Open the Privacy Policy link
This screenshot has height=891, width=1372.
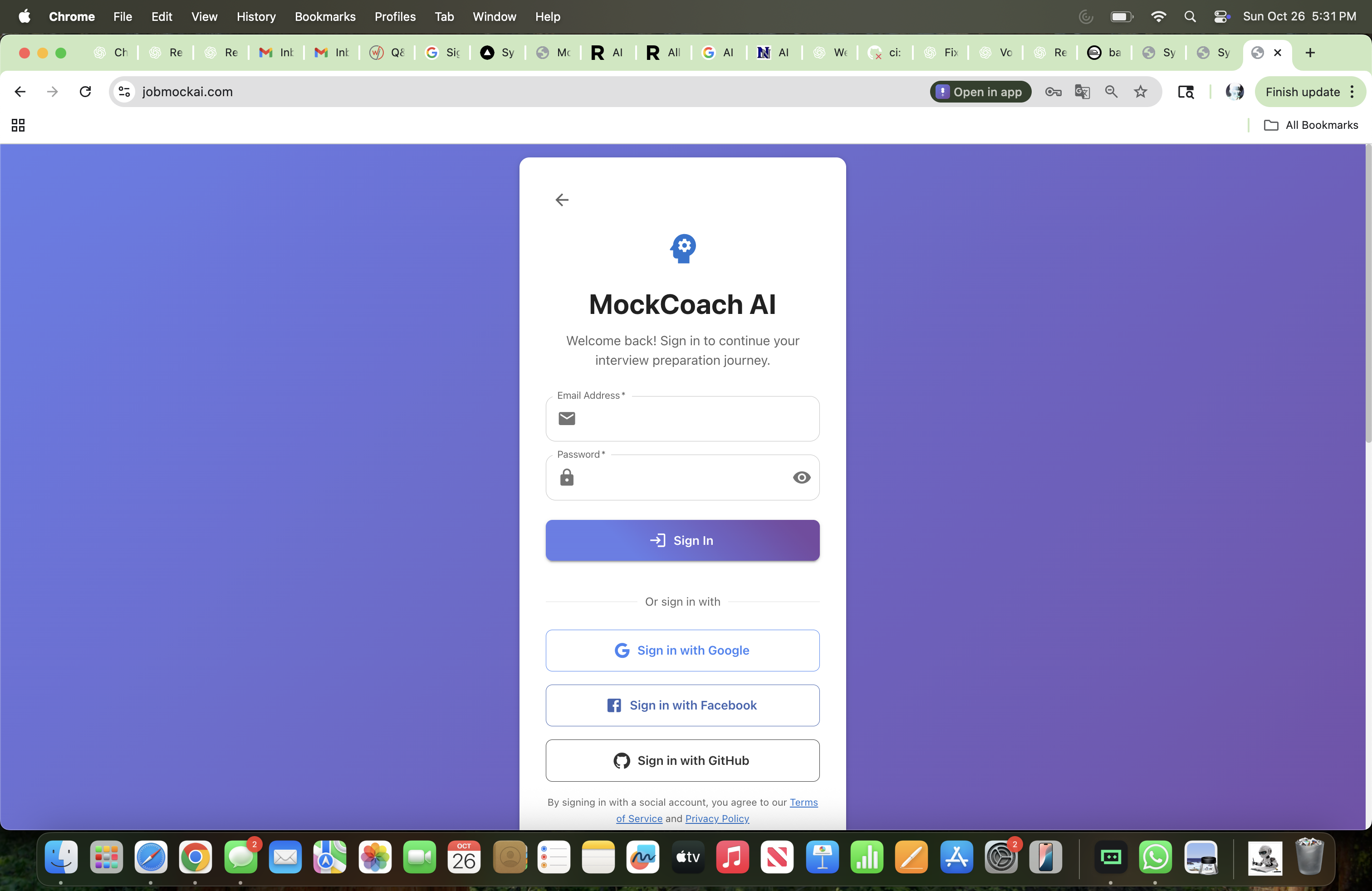click(x=716, y=818)
